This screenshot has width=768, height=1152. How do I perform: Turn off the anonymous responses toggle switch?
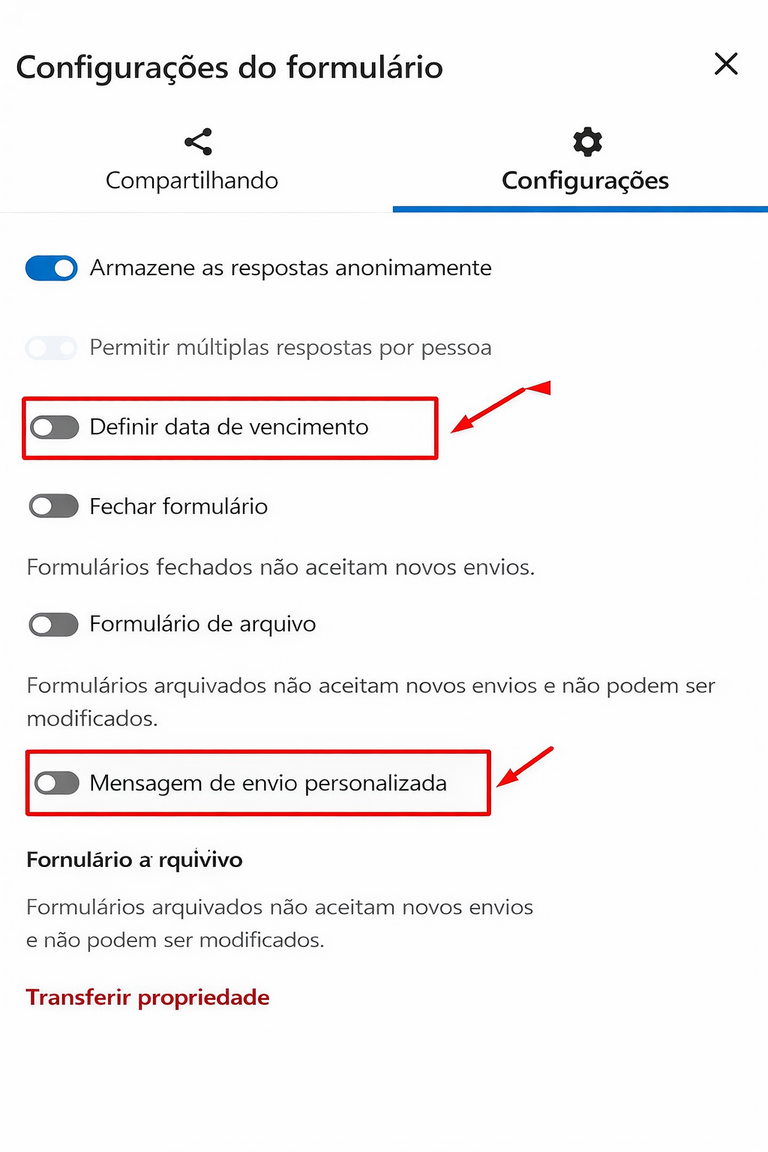point(51,268)
